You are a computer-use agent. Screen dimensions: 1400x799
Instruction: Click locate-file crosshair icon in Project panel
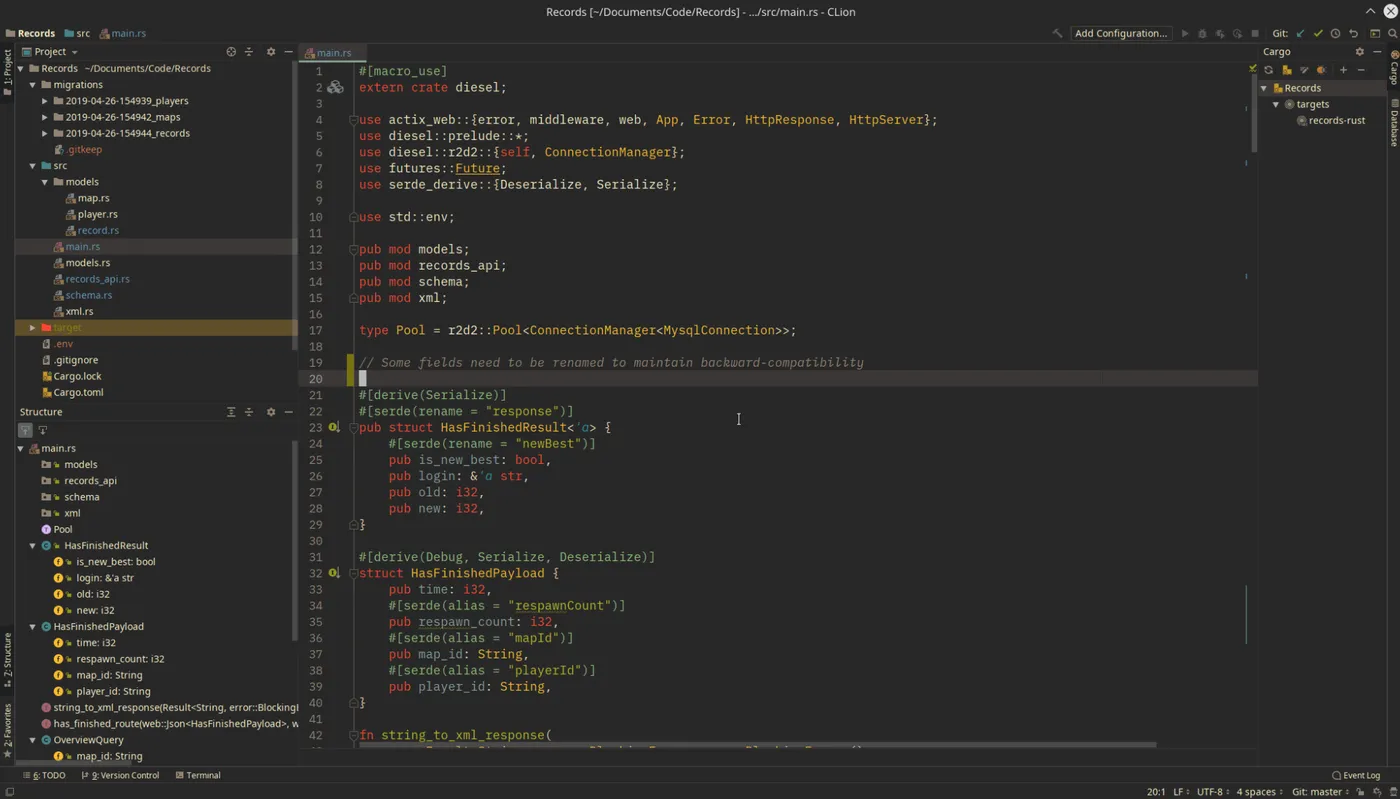coord(231,52)
